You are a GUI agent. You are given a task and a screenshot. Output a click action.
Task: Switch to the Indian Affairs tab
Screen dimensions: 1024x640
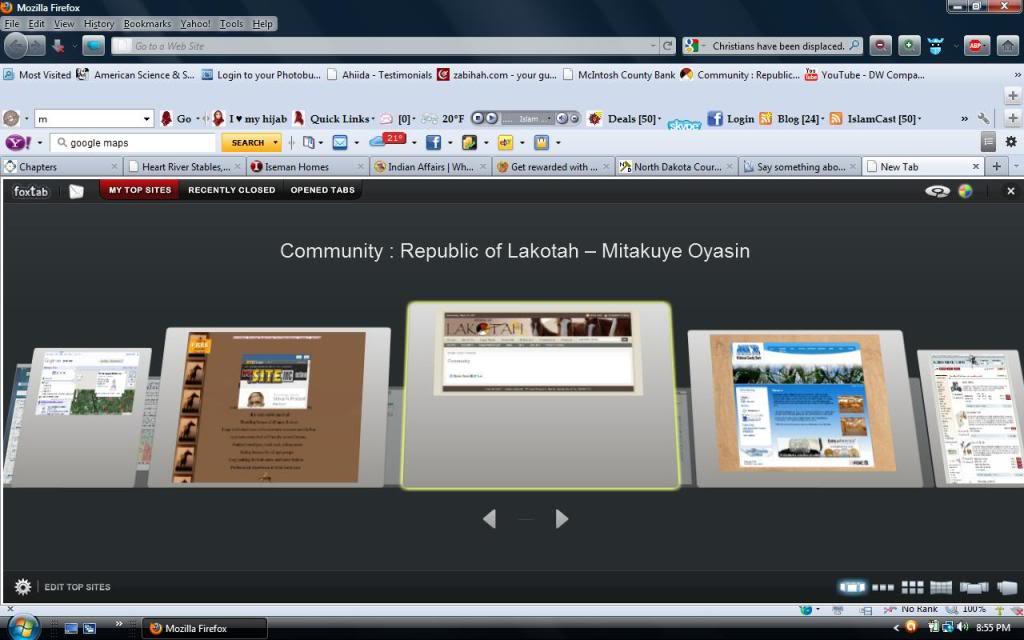(430, 167)
